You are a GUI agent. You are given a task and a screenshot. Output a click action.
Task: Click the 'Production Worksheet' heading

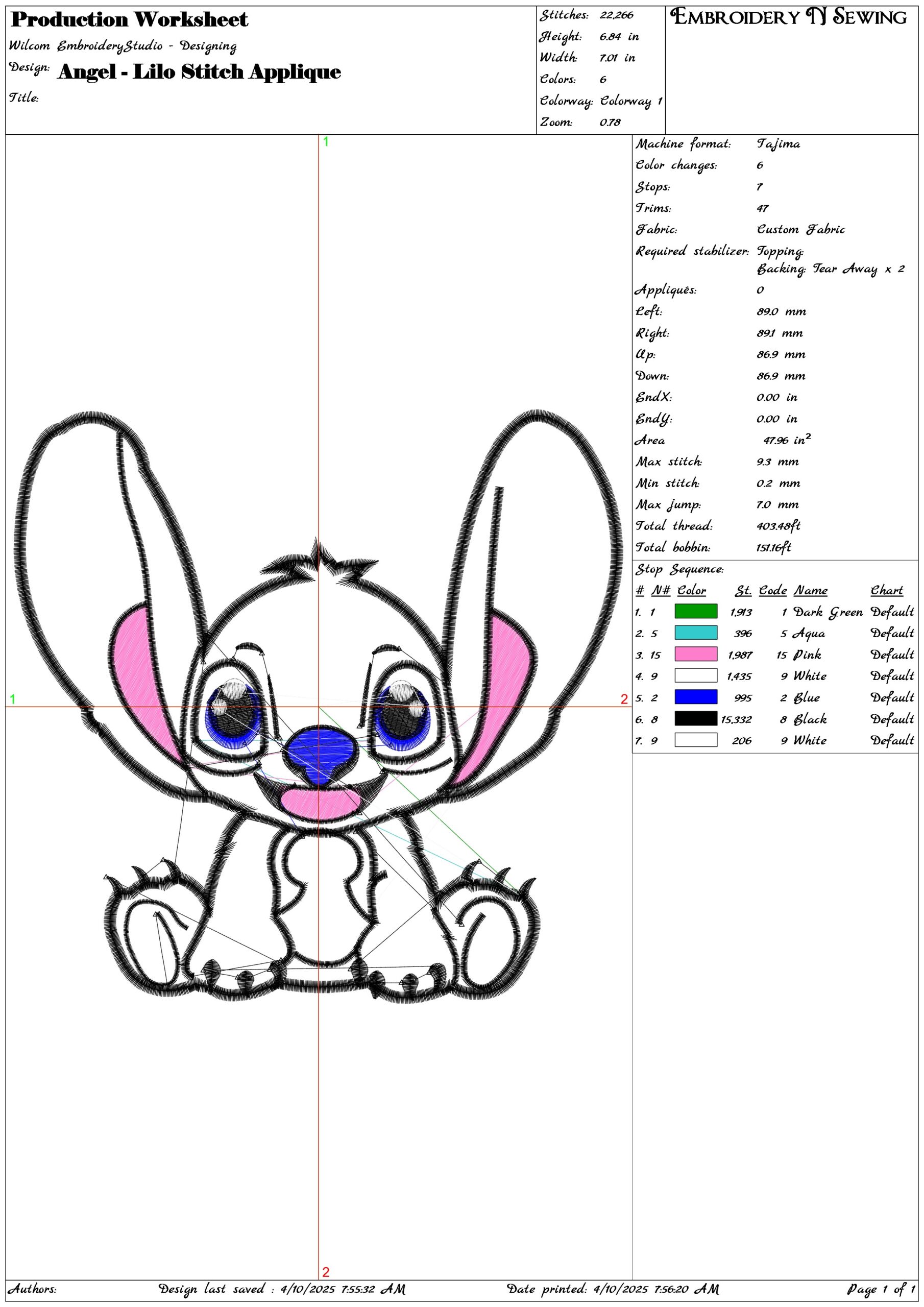(x=130, y=19)
